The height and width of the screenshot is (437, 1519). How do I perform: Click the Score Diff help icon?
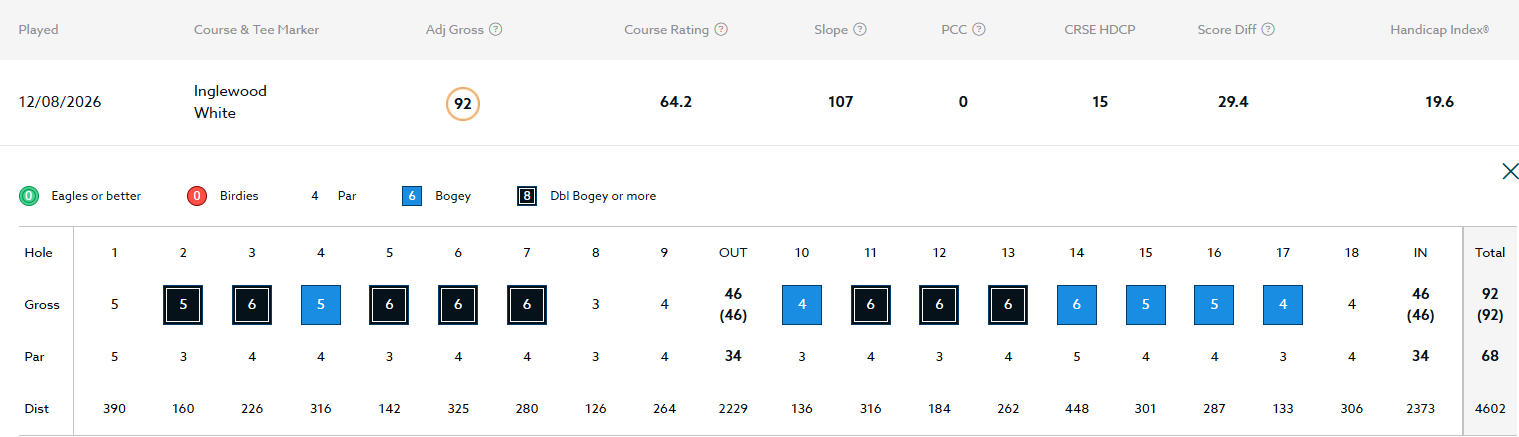(1268, 30)
